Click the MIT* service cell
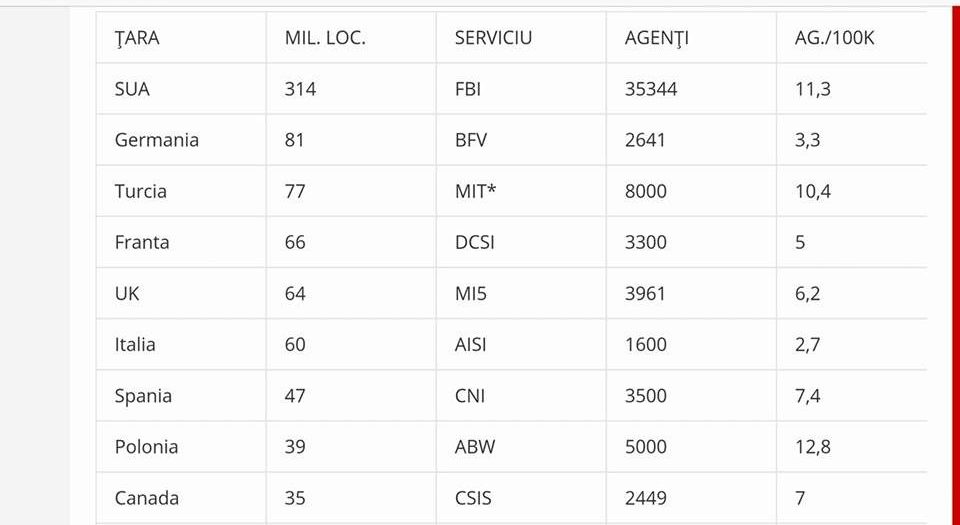Viewport: 960px width, 525px height. click(x=476, y=191)
